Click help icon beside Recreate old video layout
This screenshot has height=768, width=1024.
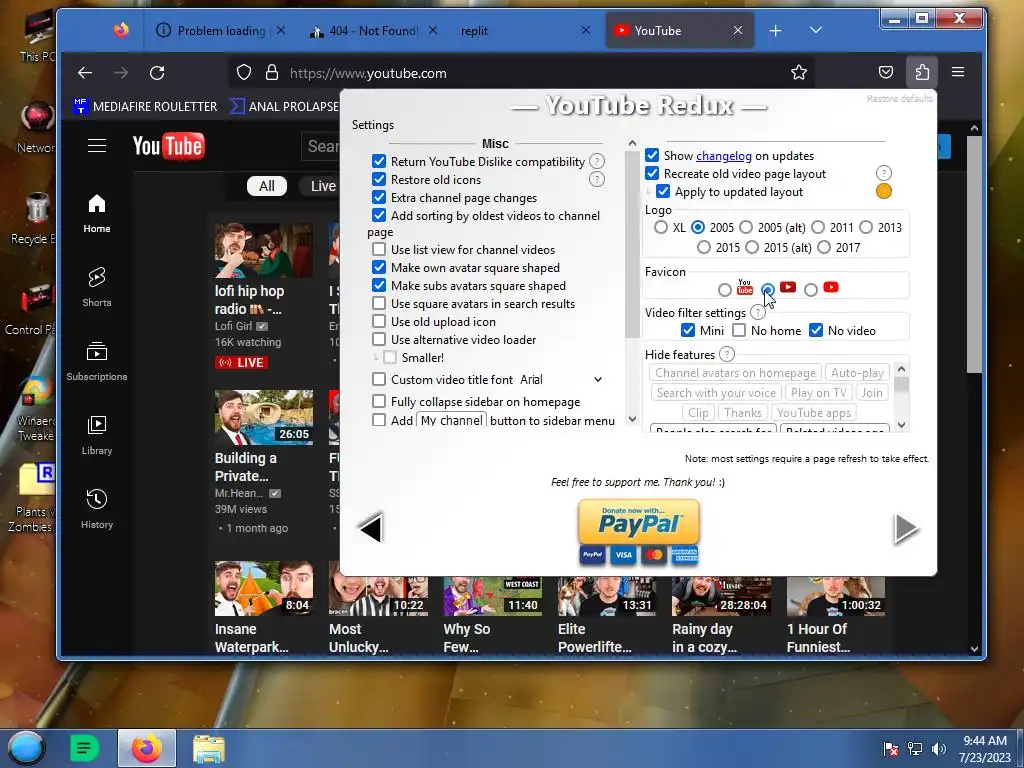click(884, 173)
